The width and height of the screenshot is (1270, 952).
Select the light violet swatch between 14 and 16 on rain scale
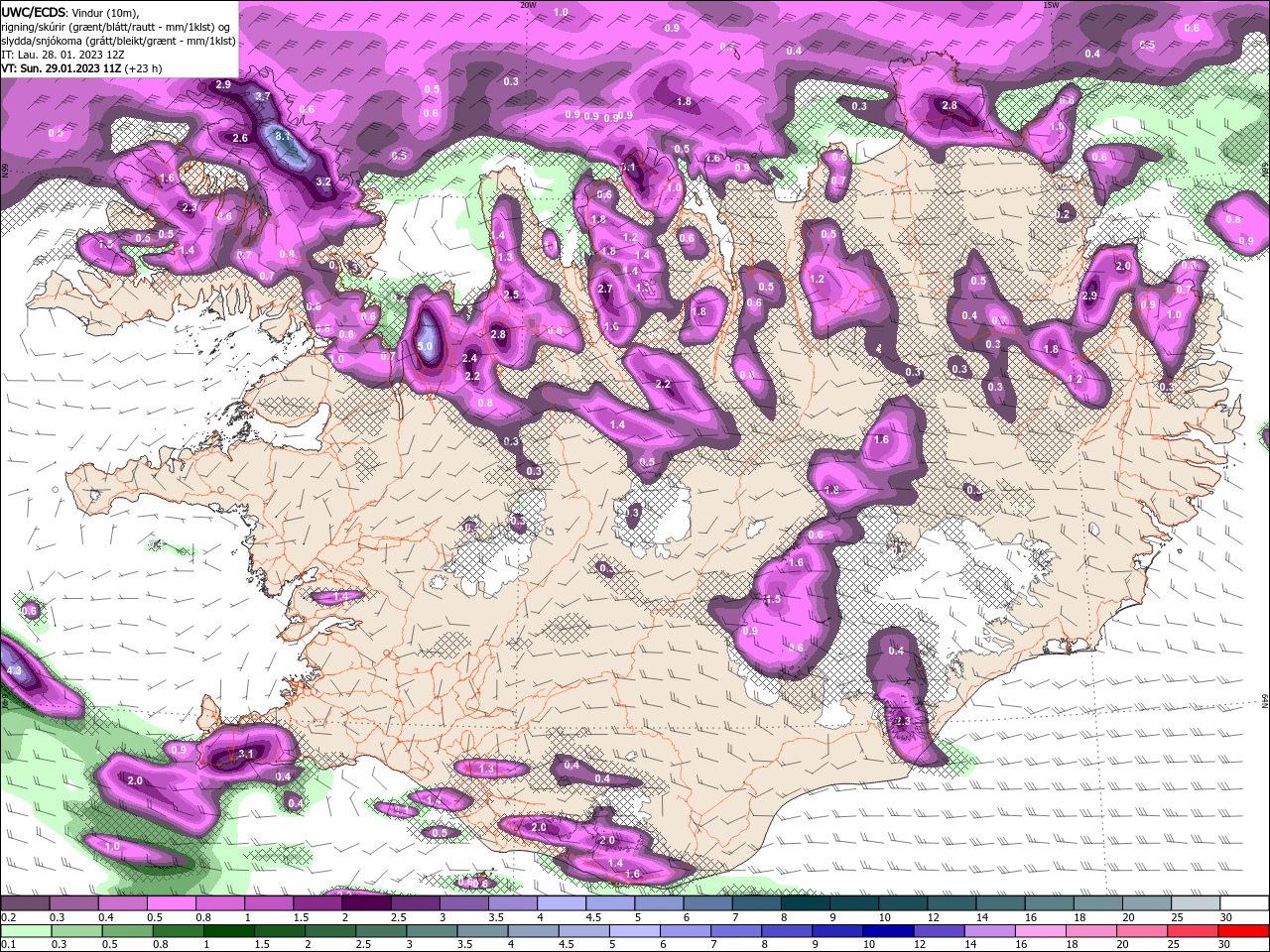(988, 931)
